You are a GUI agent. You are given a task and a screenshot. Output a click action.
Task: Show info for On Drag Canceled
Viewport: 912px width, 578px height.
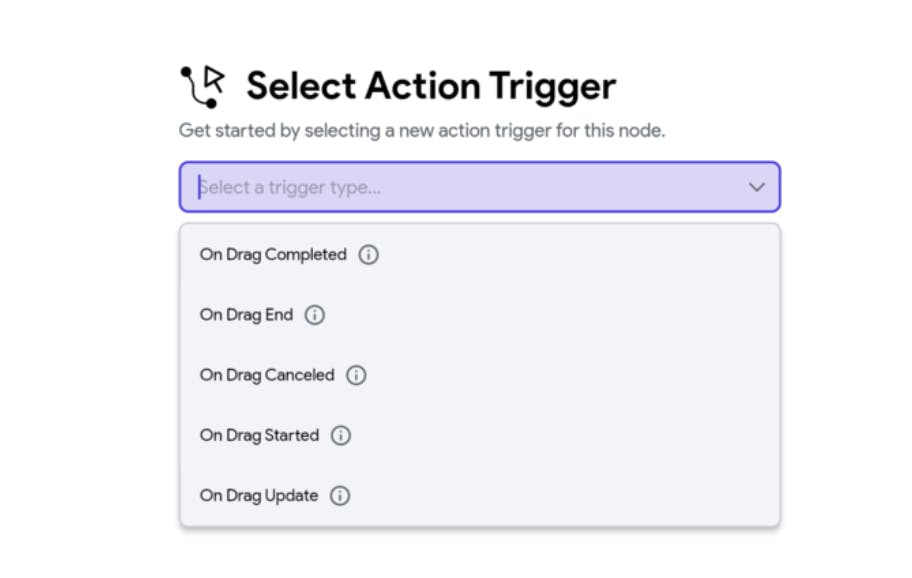(x=356, y=375)
